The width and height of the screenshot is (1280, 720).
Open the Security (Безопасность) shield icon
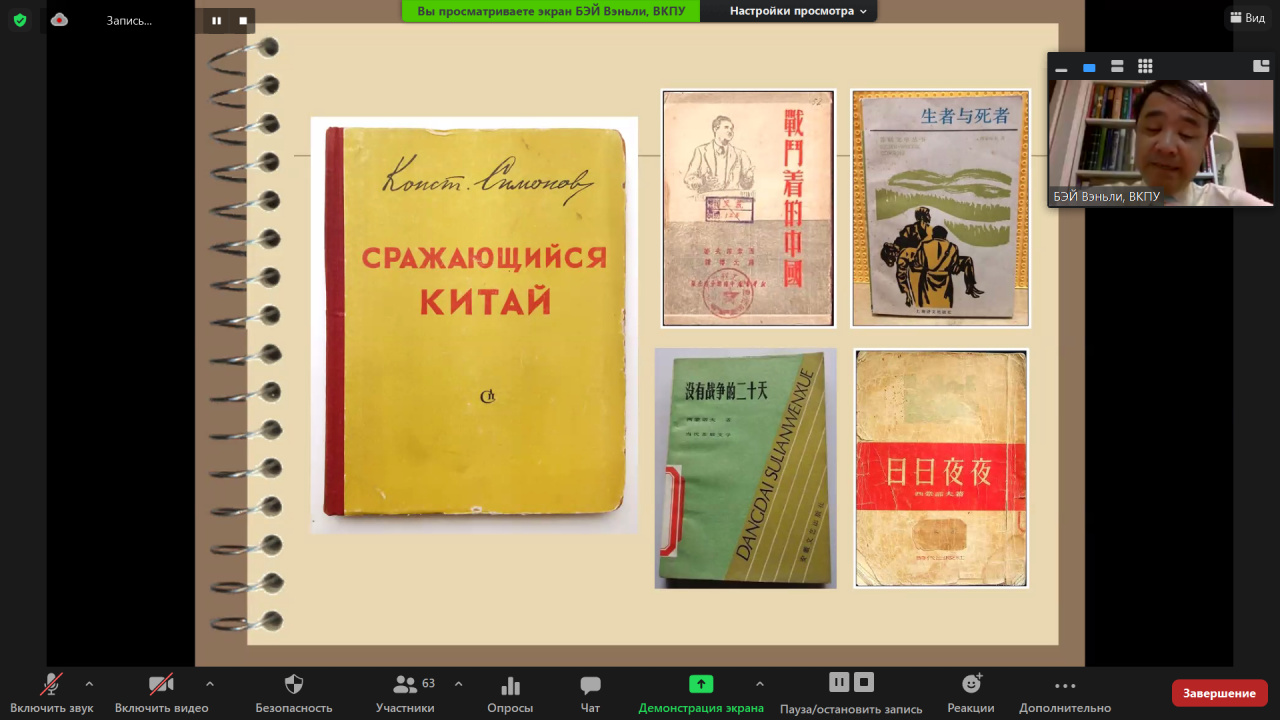[294, 685]
